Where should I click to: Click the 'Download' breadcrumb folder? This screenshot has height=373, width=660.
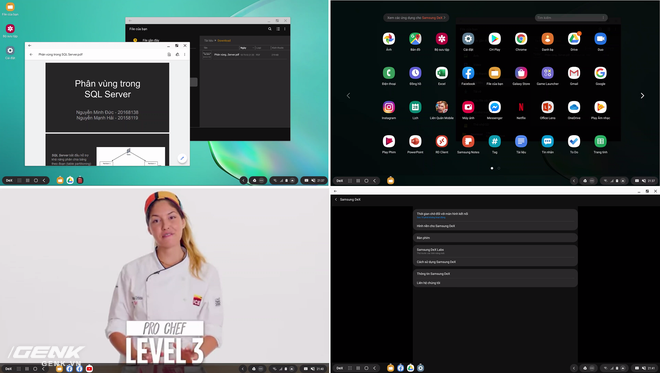(224, 40)
